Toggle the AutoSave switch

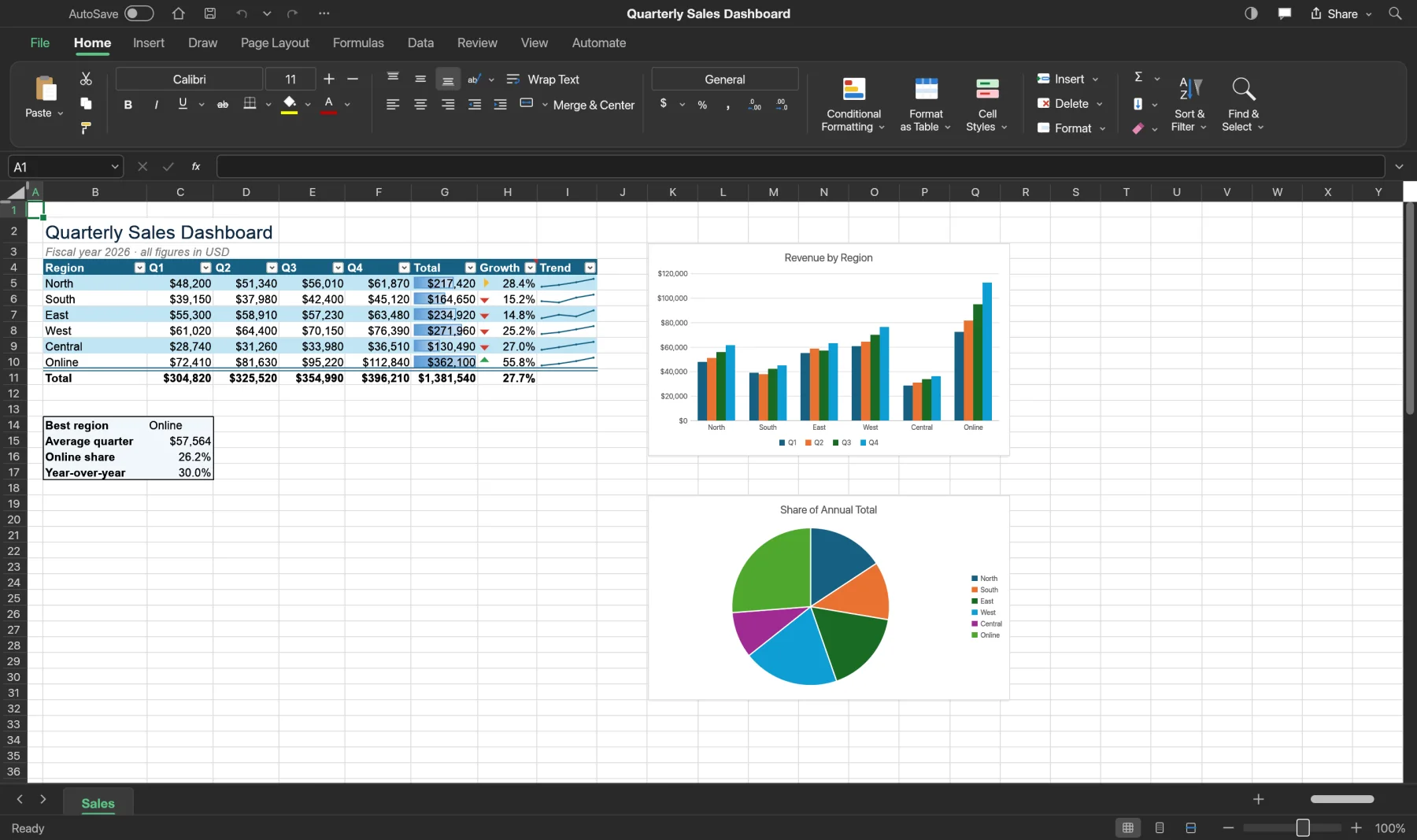(x=139, y=13)
